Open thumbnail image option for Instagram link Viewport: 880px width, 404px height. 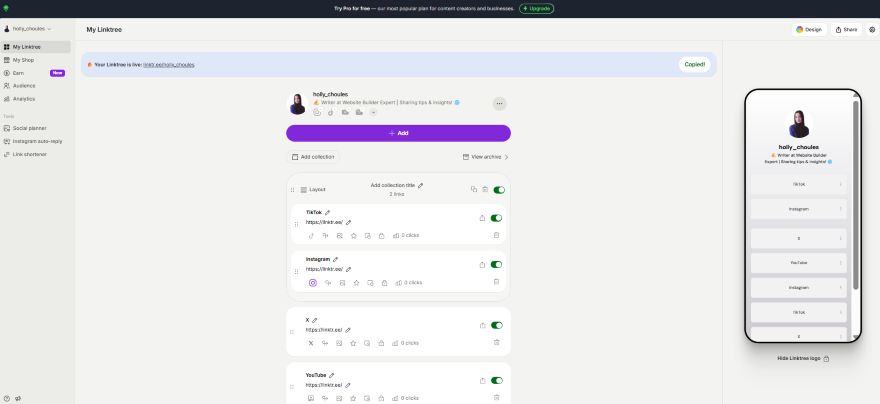click(x=342, y=283)
